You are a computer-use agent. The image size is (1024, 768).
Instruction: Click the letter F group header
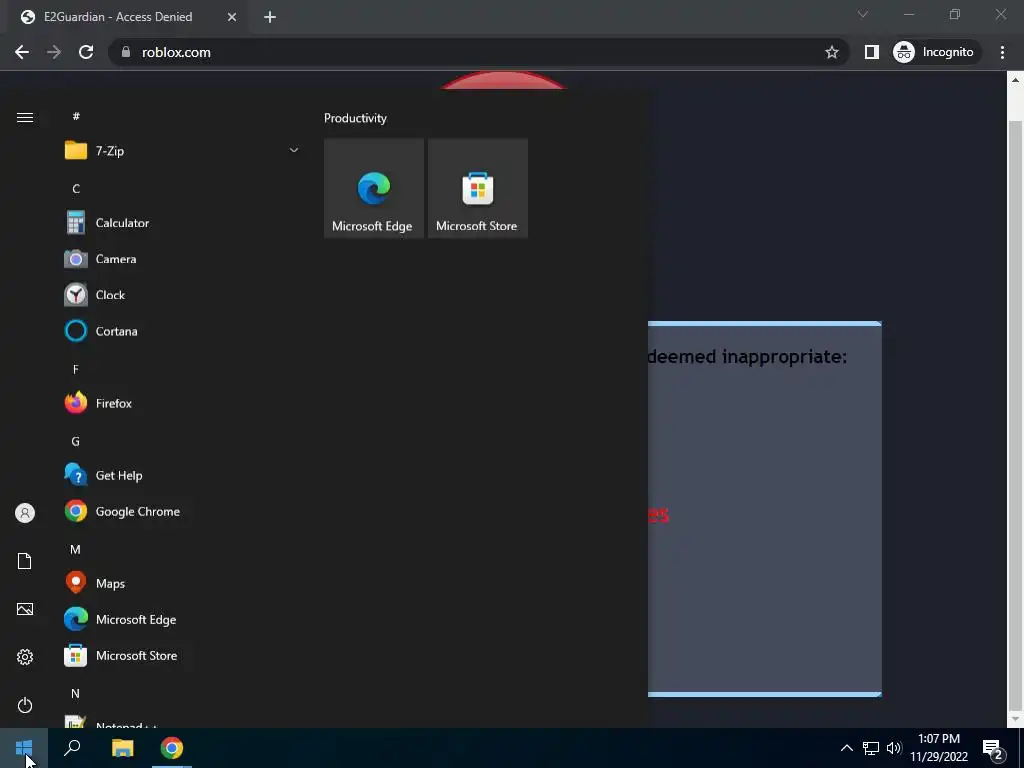pos(76,370)
